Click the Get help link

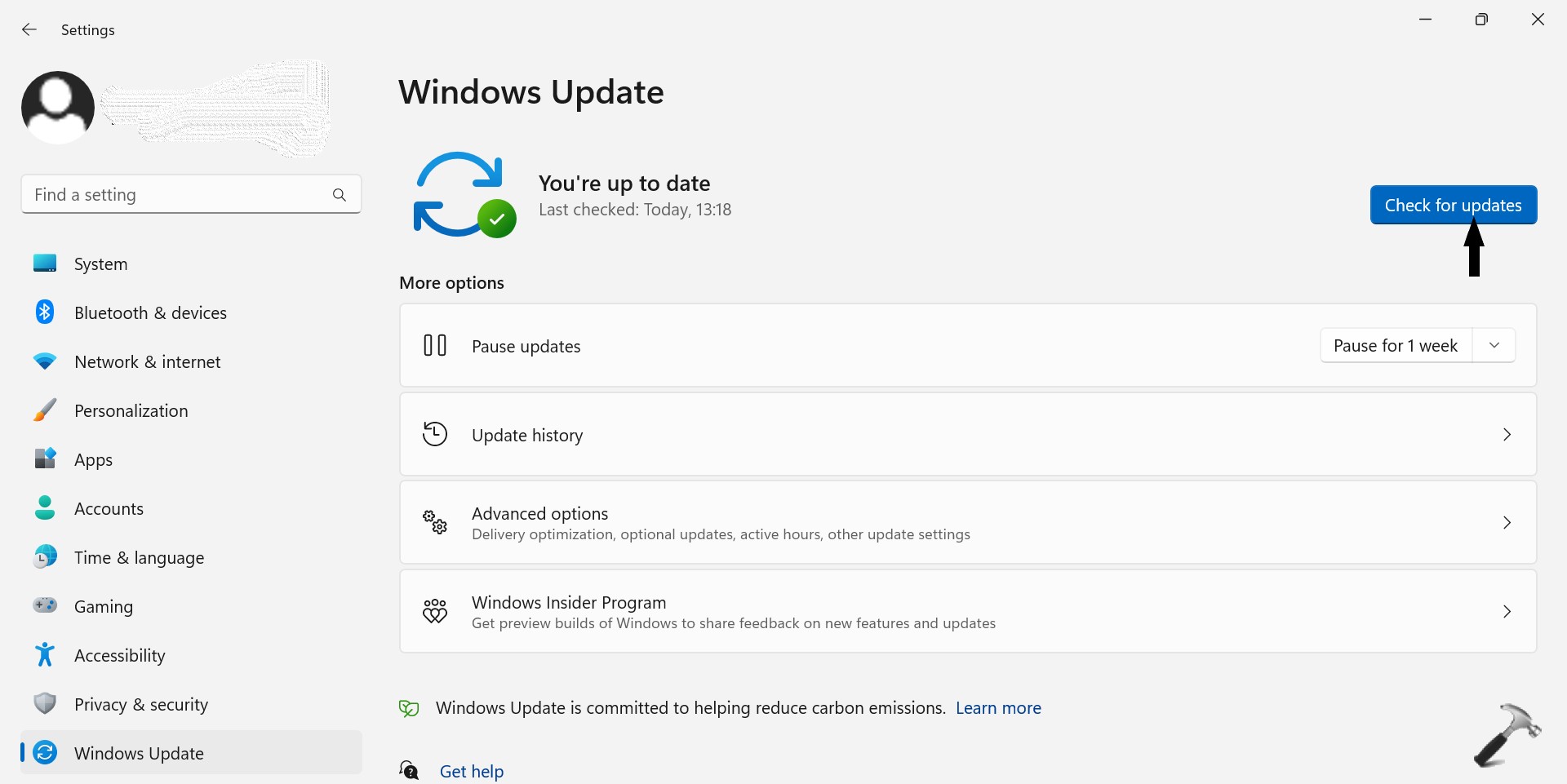click(x=472, y=771)
